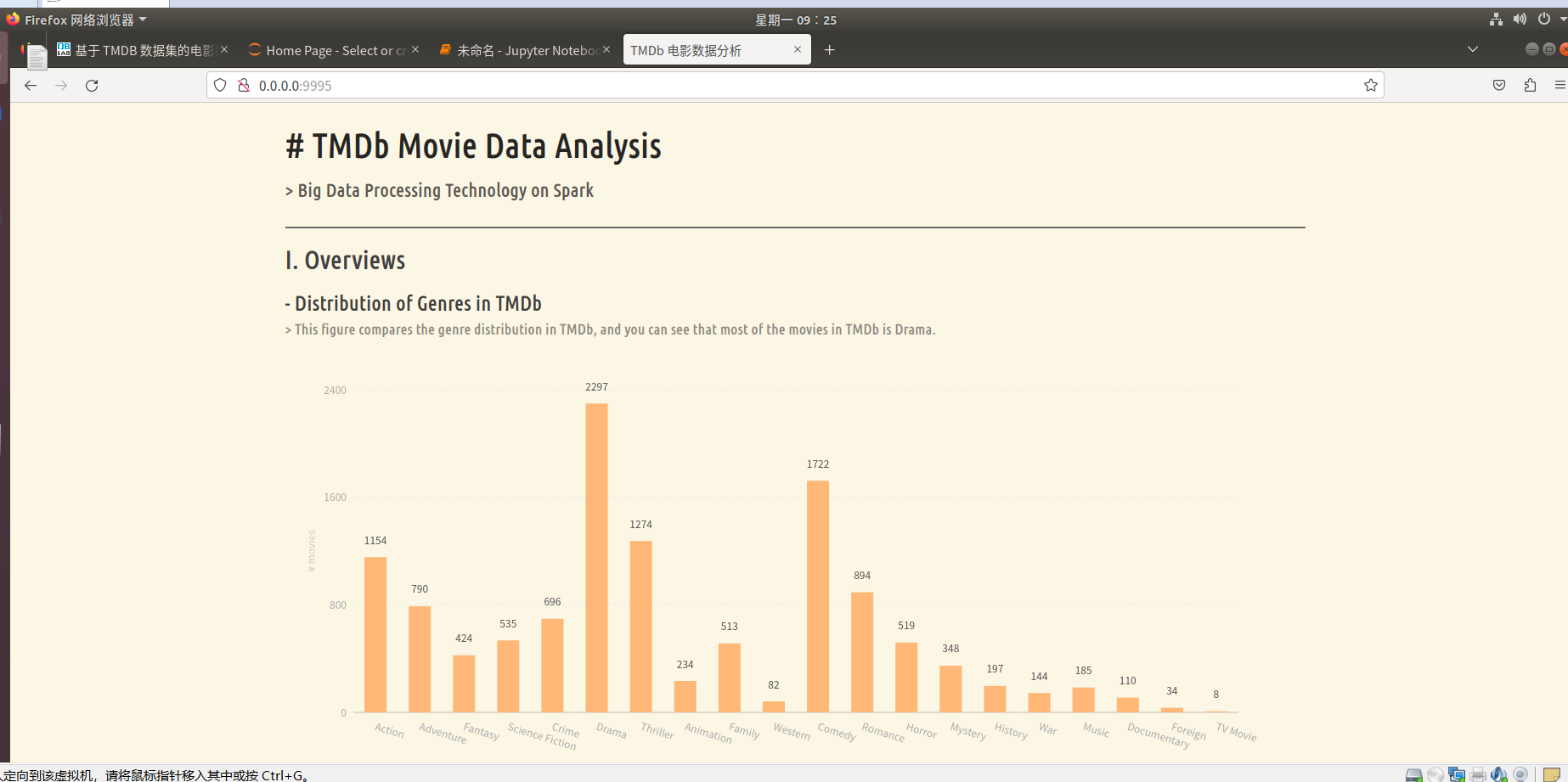1568x782 pixels.
Task: Expand the system menu arrow in top bar
Action: point(1563,19)
